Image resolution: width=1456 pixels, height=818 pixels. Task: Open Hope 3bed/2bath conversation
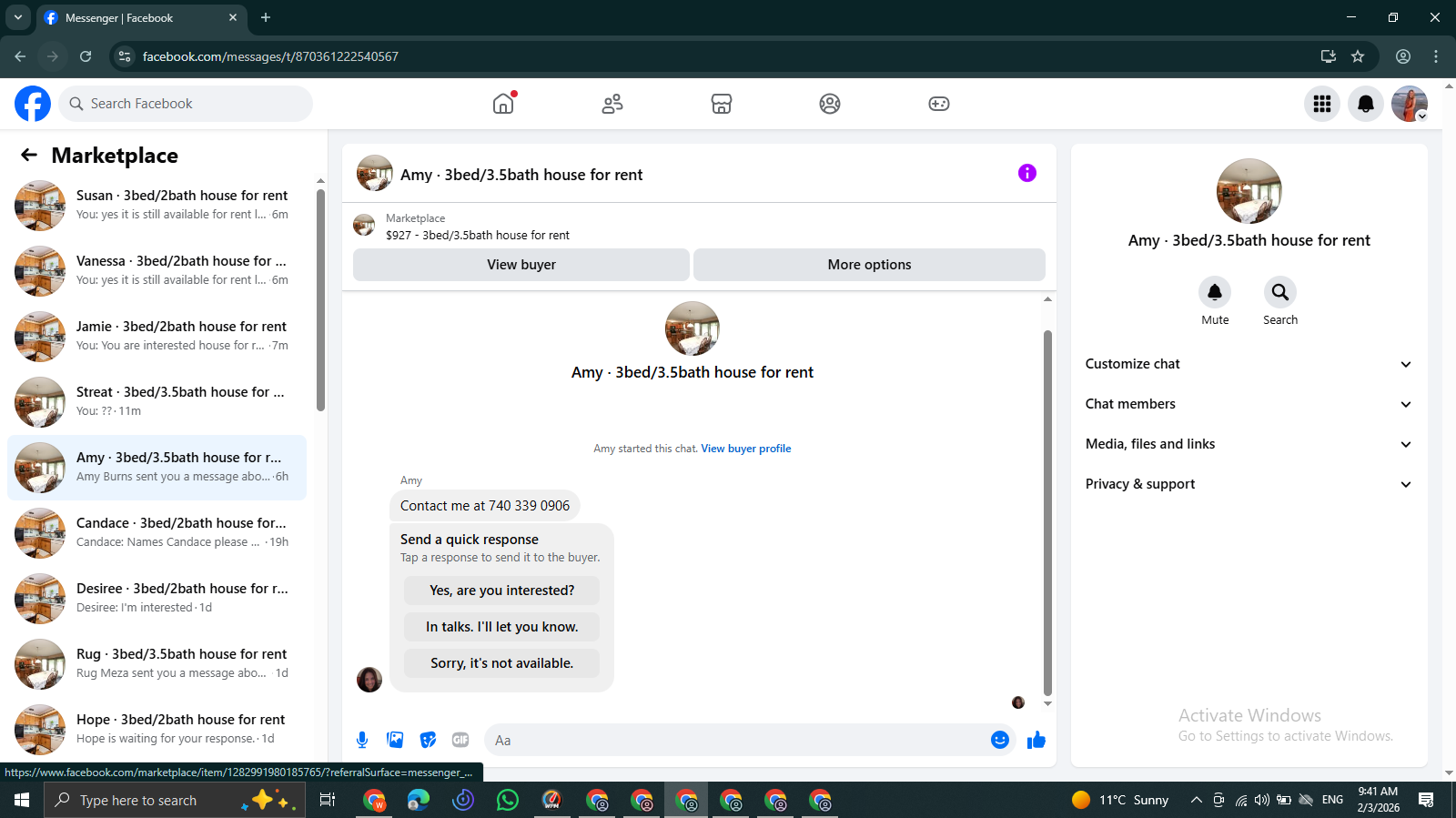pos(157,730)
